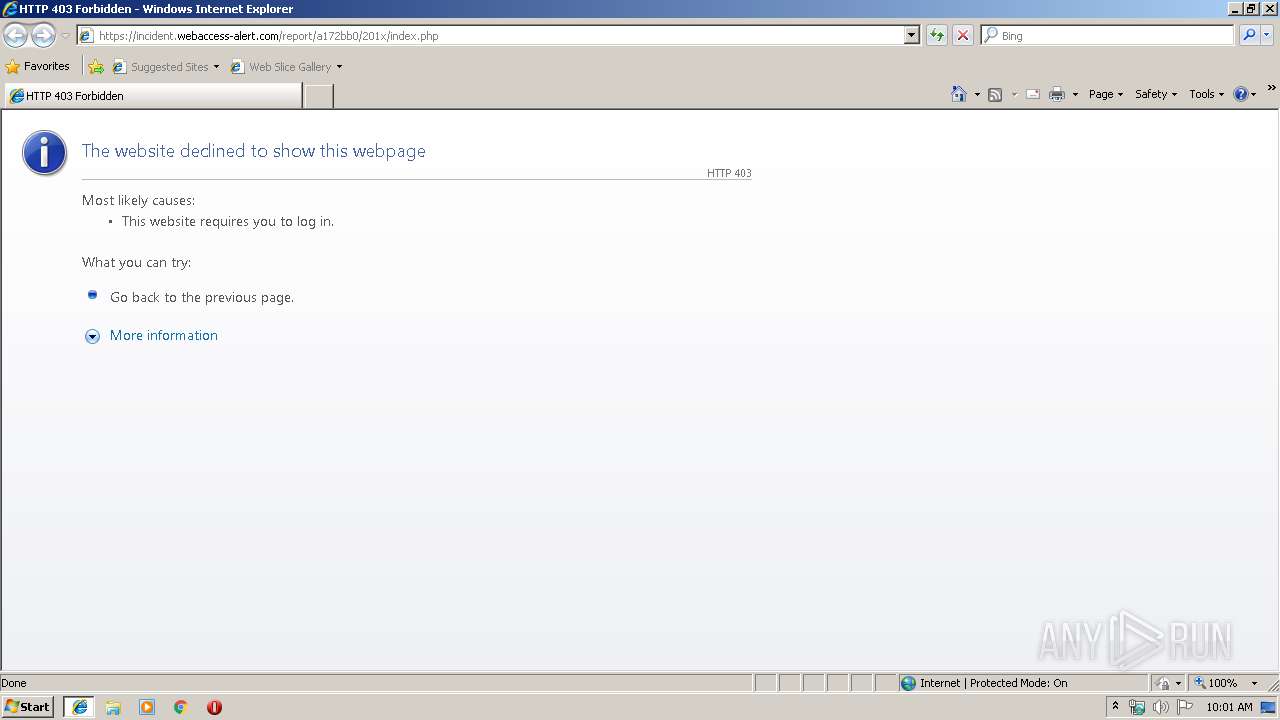
Task: Open a new blank tab
Action: click(x=318, y=96)
